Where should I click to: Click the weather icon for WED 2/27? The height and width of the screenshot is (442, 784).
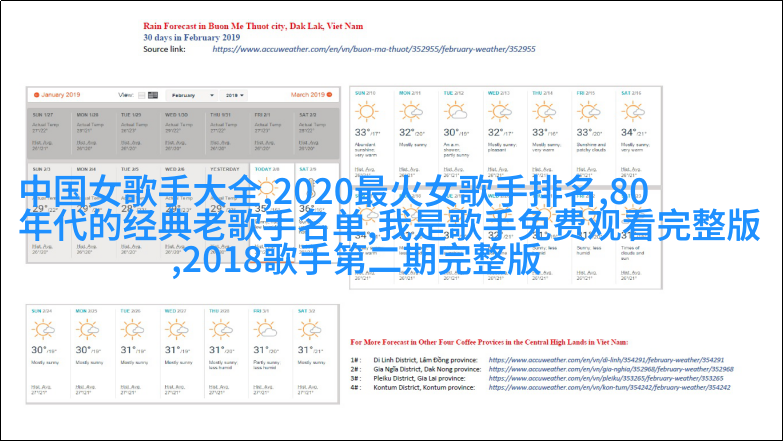(177, 330)
